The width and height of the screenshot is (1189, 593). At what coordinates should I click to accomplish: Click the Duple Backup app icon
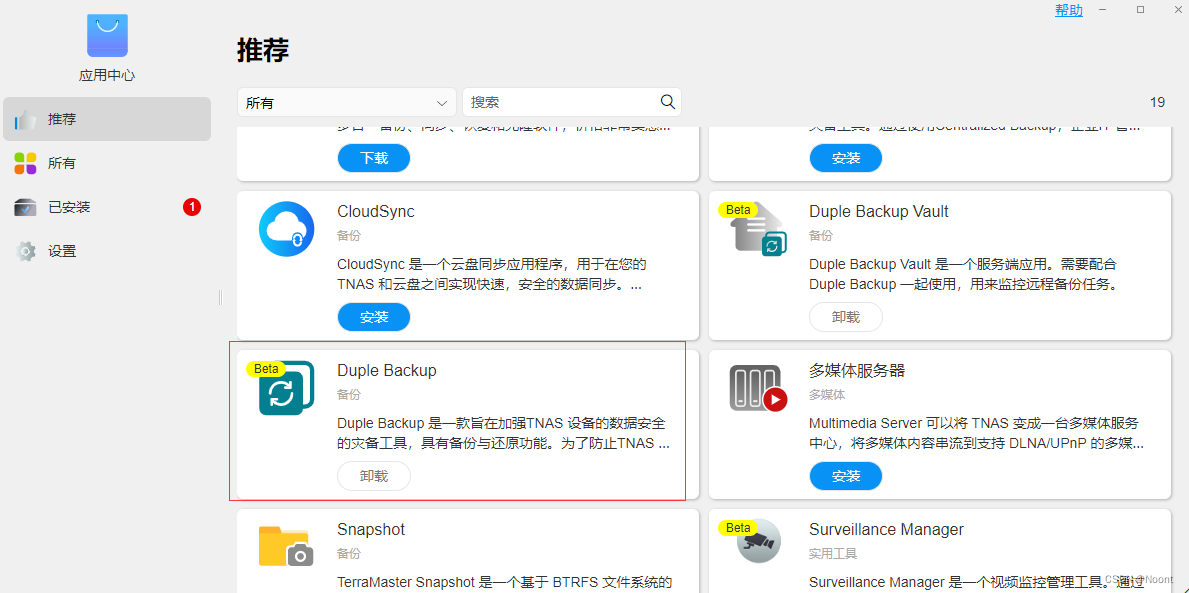[286, 388]
